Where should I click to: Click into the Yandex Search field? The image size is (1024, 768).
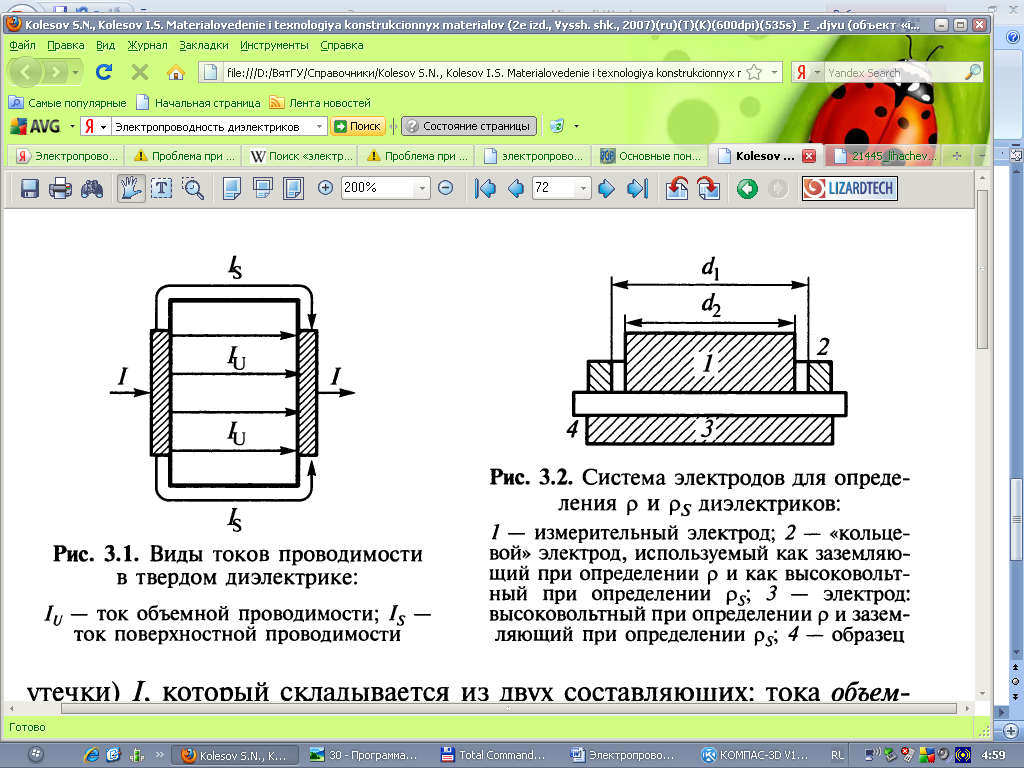[x=893, y=72]
